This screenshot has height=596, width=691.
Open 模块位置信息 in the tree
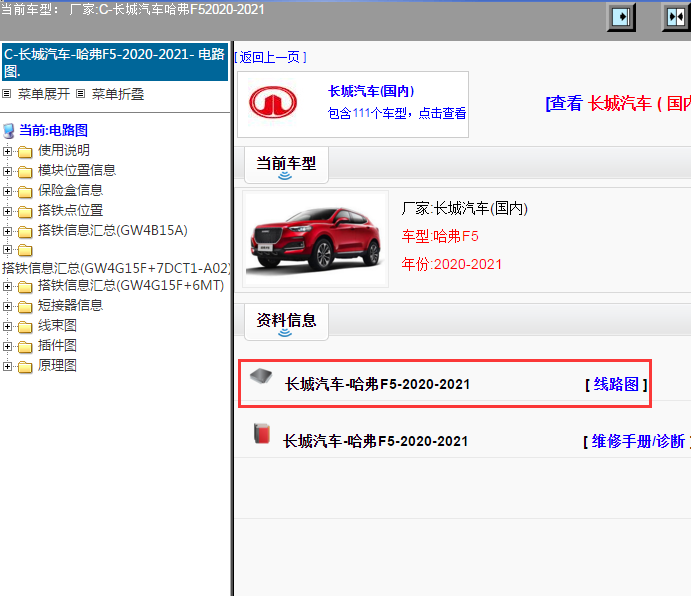tap(77, 170)
